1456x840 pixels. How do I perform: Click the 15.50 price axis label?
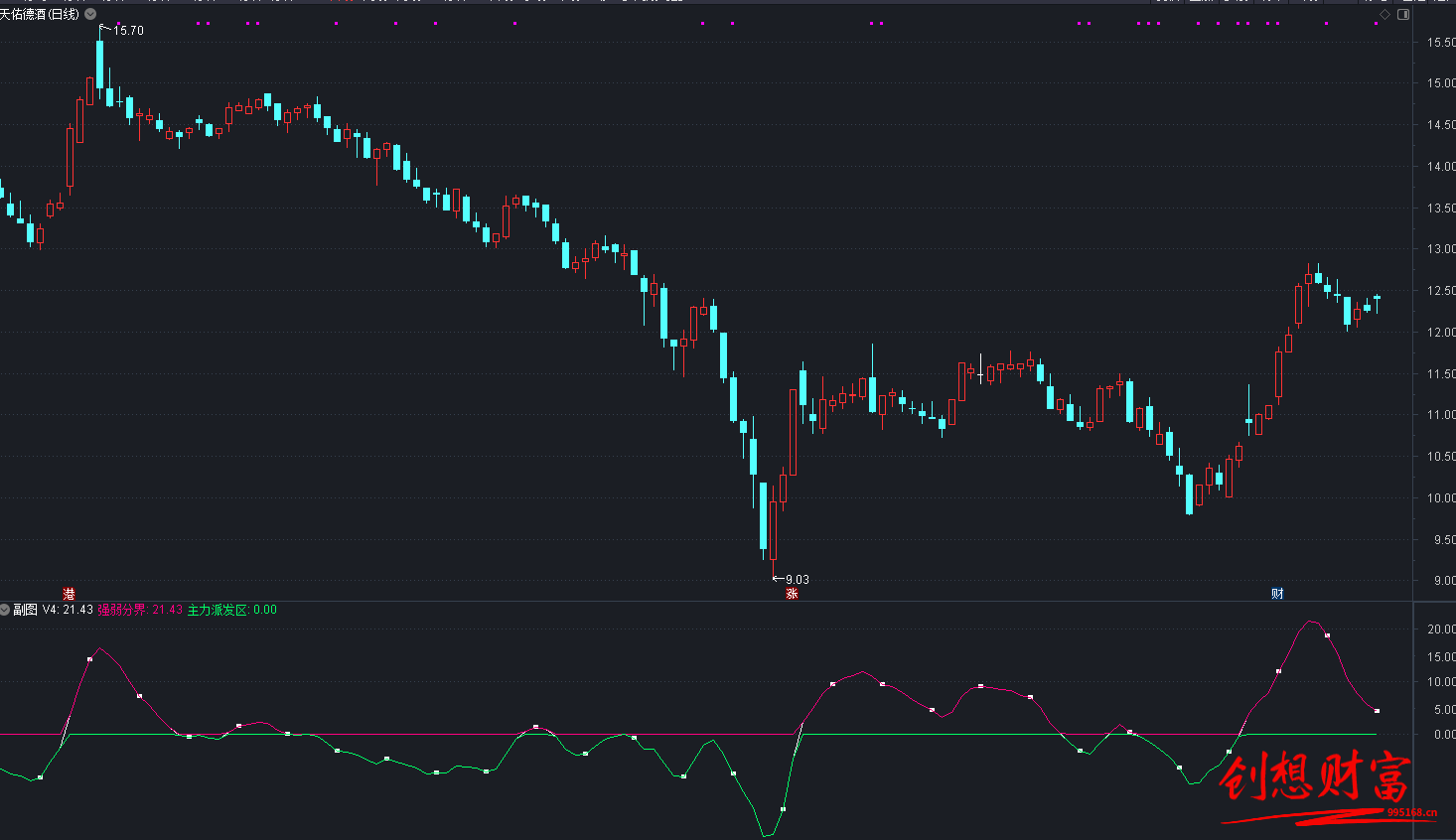coord(1441,43)
